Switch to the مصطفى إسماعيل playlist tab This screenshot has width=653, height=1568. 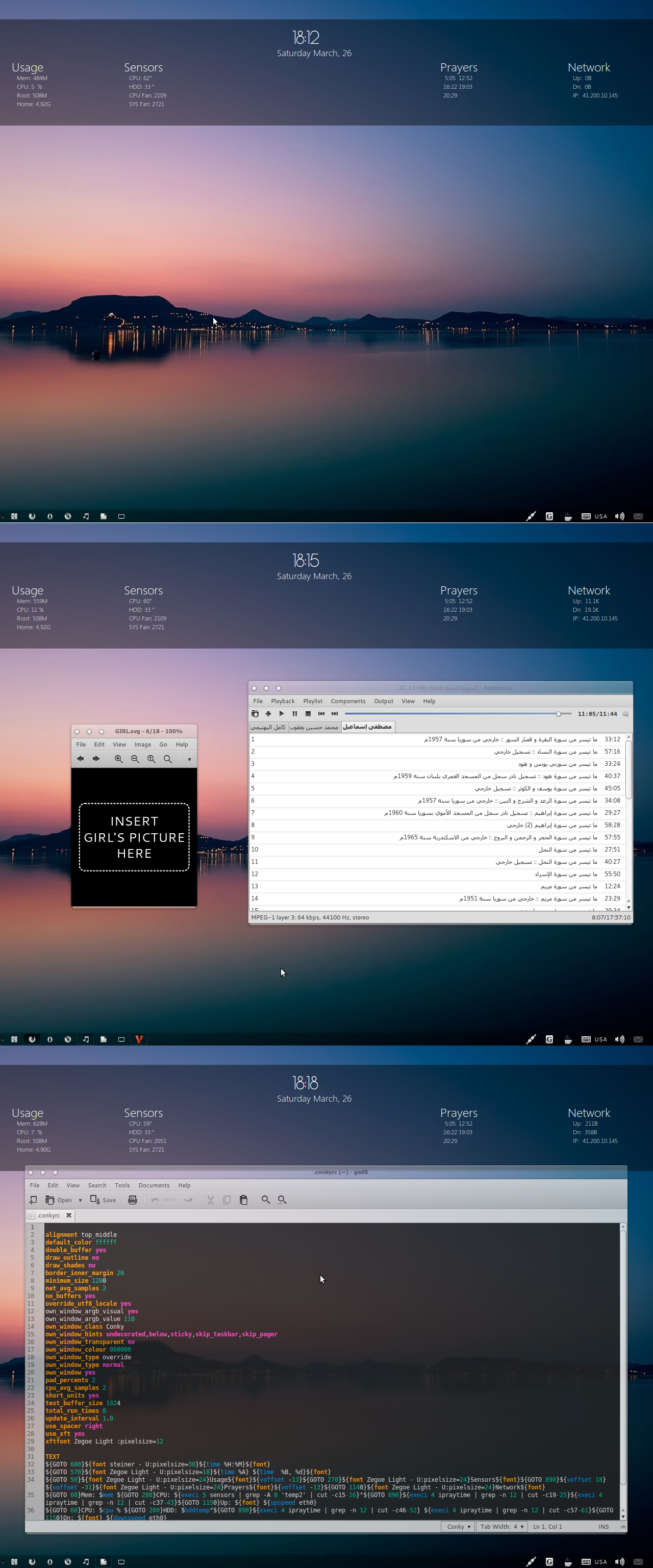point(368,727)
